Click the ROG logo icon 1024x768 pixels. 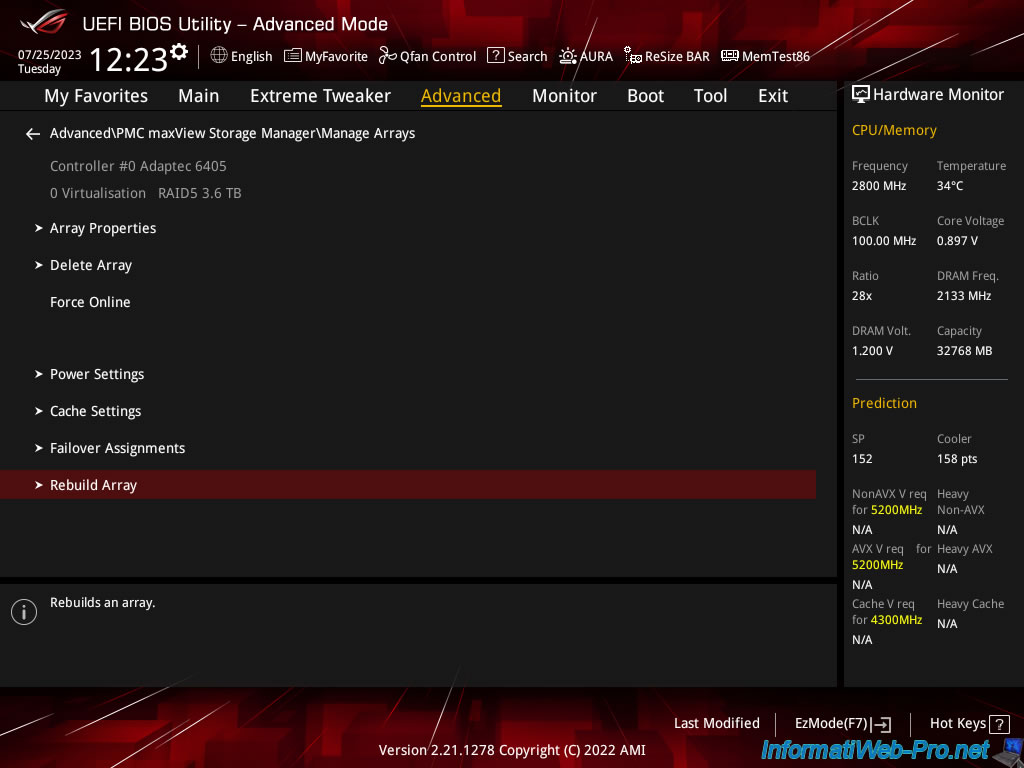tap(44, 22)
